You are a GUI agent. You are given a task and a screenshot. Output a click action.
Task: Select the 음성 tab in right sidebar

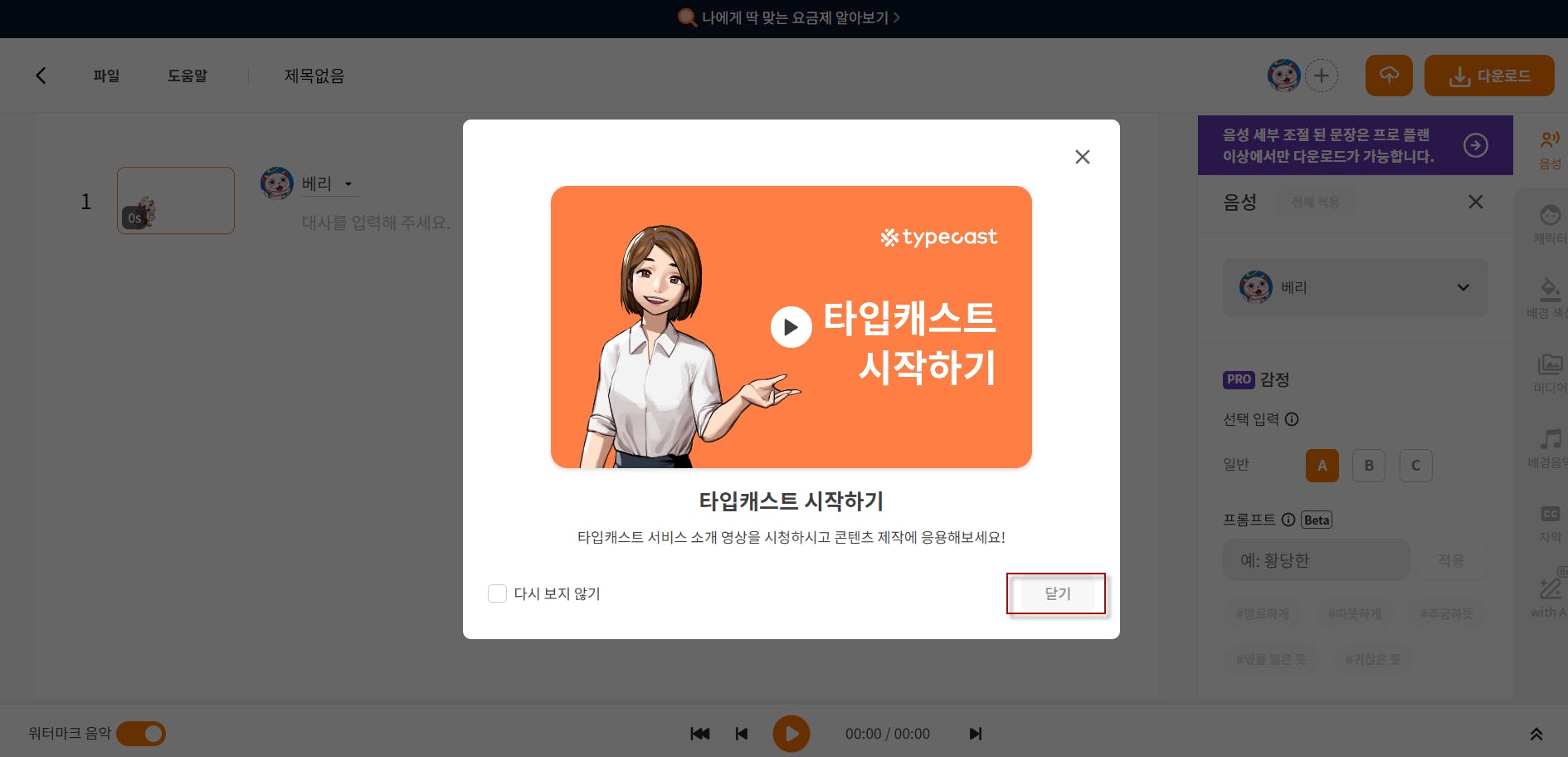pyautogui.click(x=1550, y=149)
